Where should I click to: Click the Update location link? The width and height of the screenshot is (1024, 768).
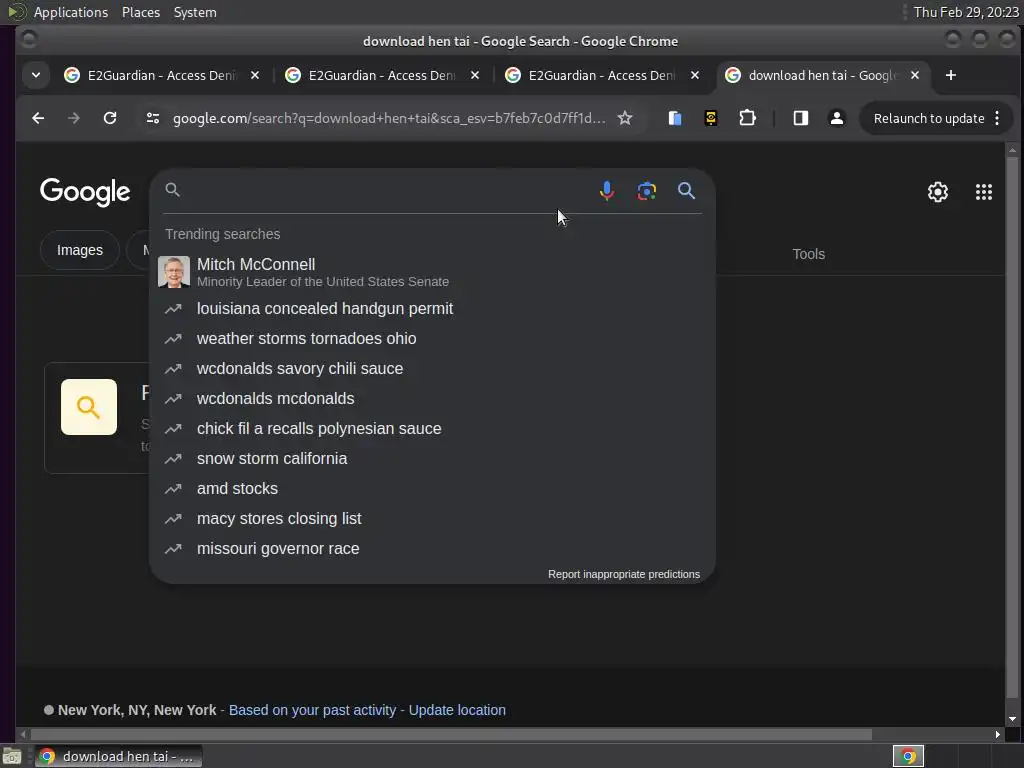click(457, 710)
